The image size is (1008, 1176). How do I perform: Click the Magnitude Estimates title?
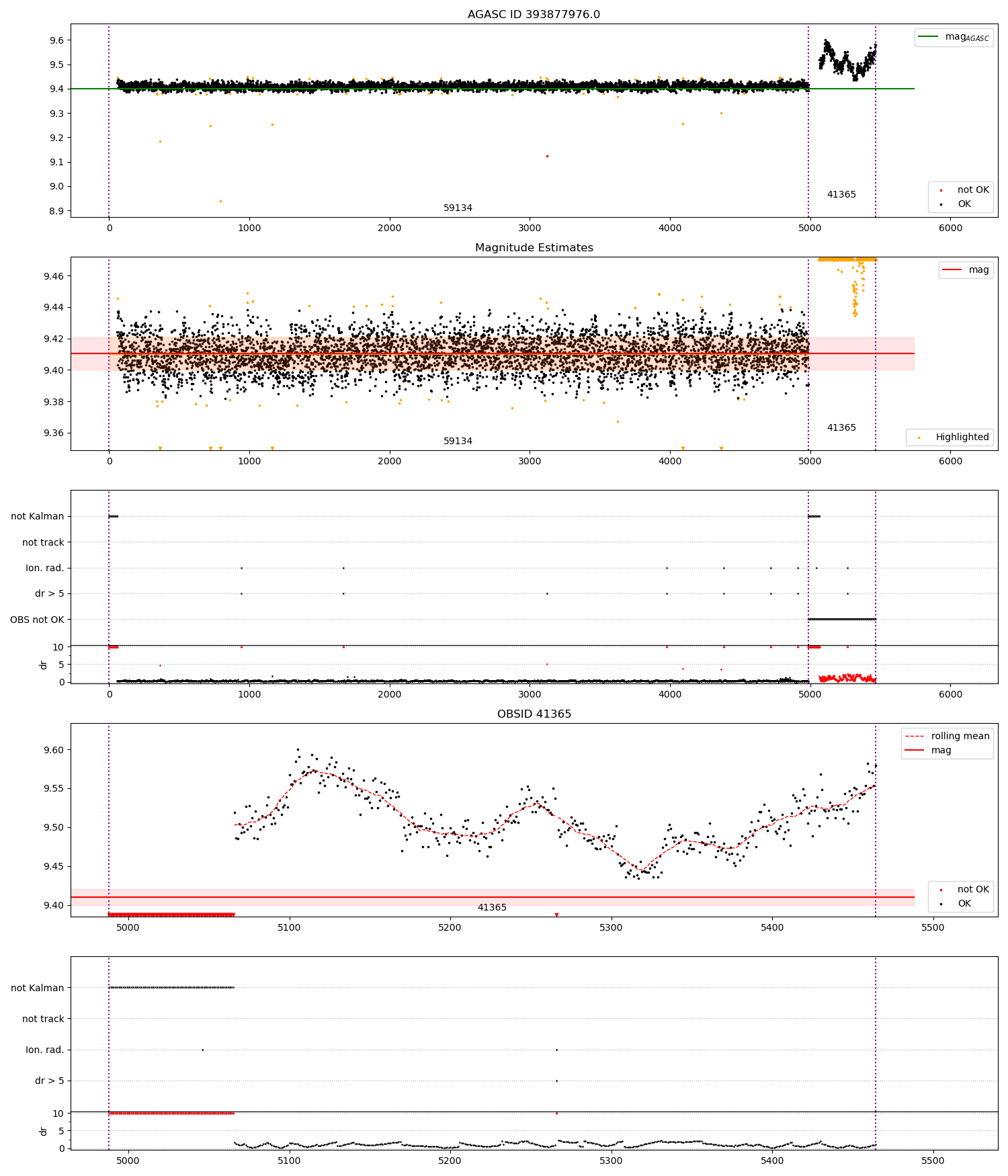534,247
